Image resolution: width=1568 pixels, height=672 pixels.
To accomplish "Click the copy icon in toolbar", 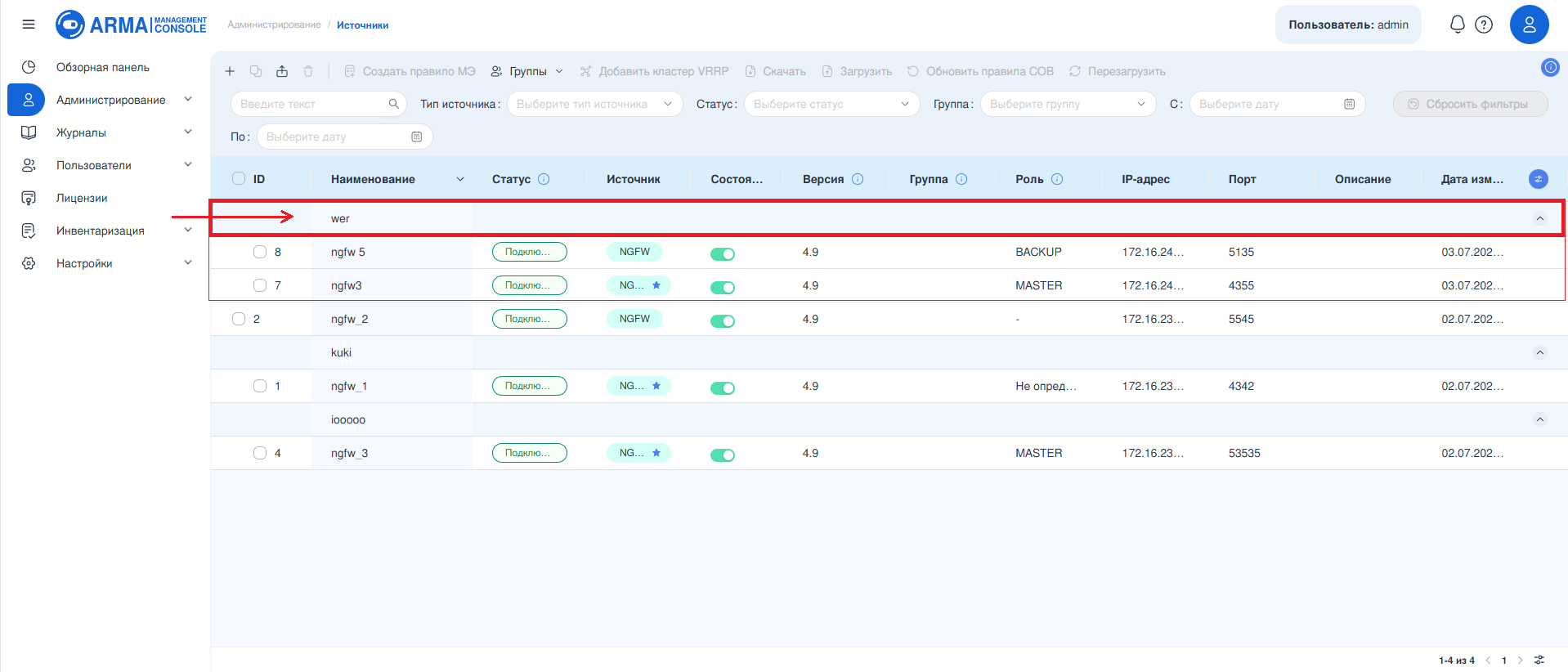I will click(256, 71).
